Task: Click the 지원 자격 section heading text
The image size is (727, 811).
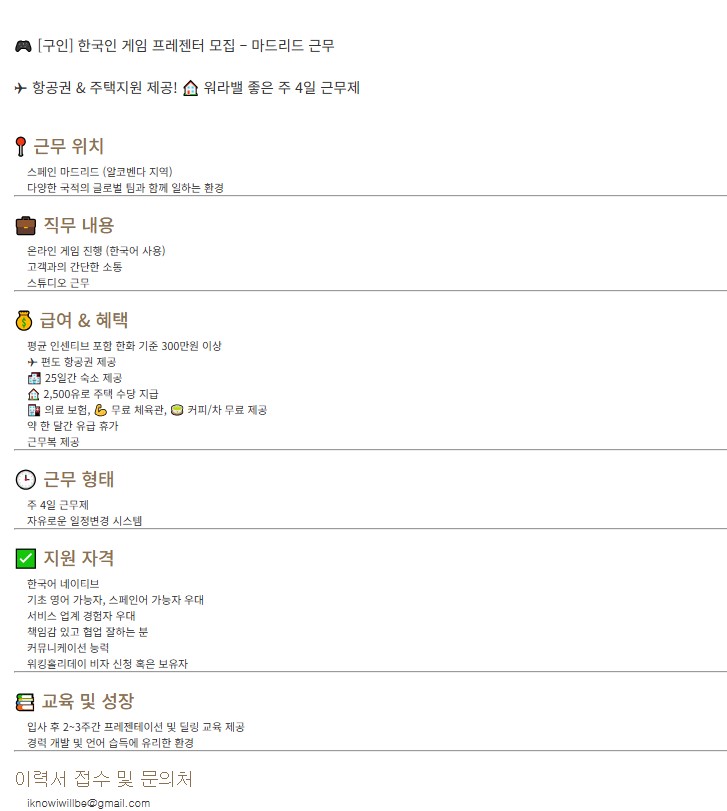Action: (x=79, y=558)
